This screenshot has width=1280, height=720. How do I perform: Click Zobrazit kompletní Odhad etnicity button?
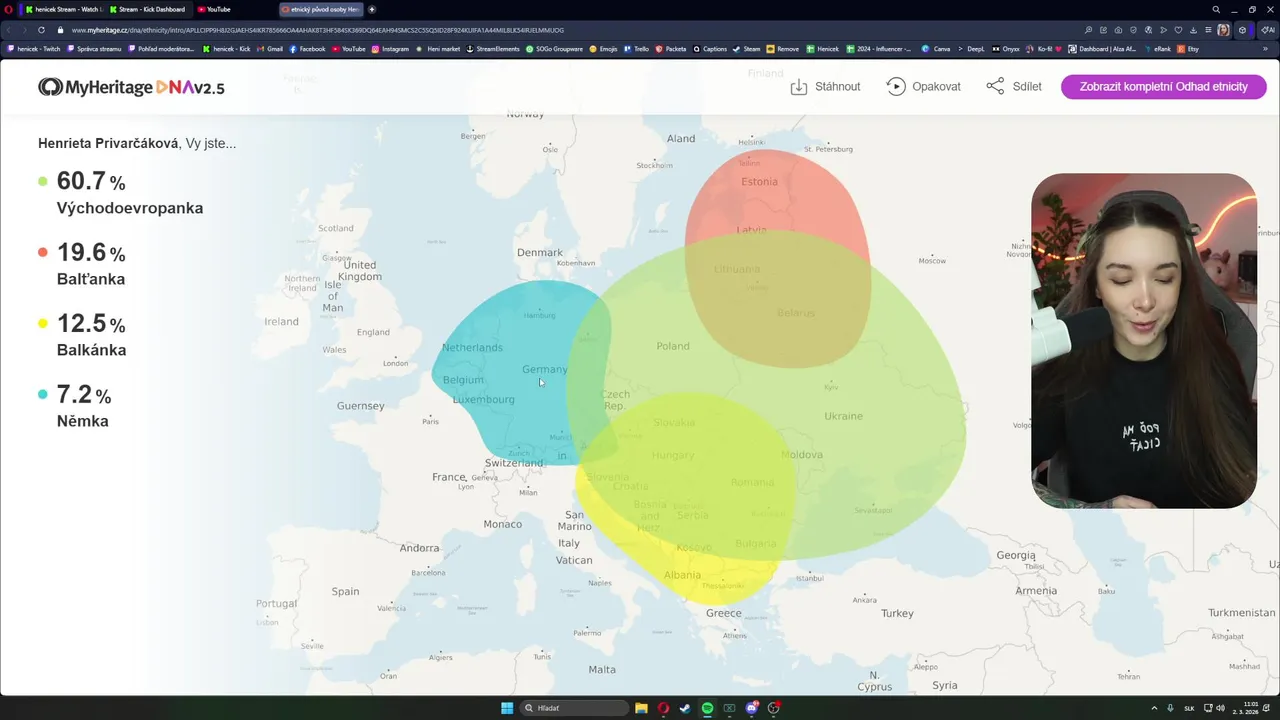[1164, 87]
